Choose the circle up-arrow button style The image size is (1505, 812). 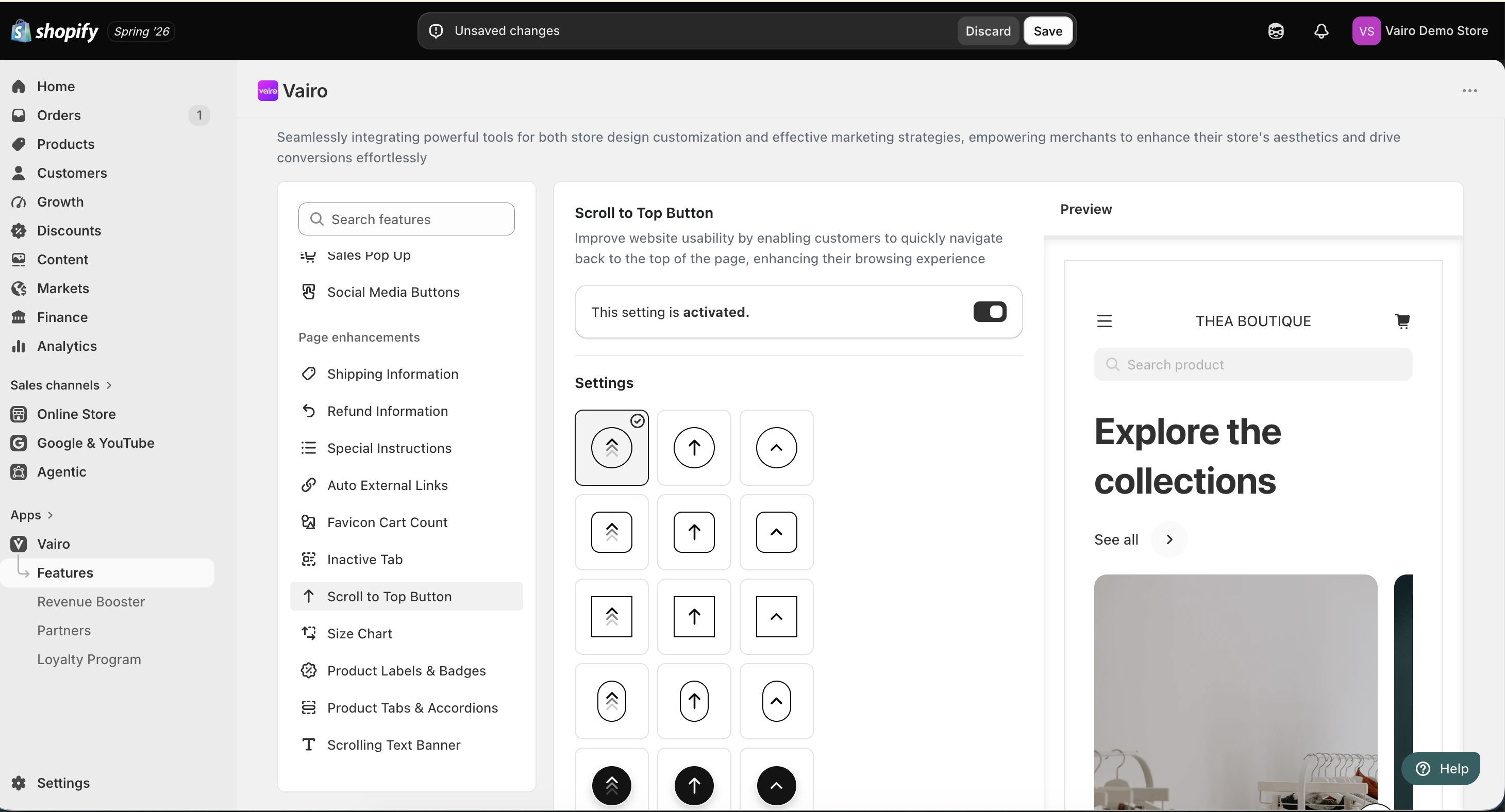click(694, 448)
